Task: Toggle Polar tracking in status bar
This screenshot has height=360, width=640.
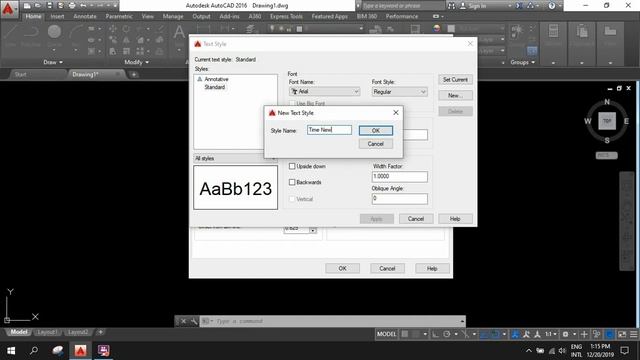Action: point(447,334)
